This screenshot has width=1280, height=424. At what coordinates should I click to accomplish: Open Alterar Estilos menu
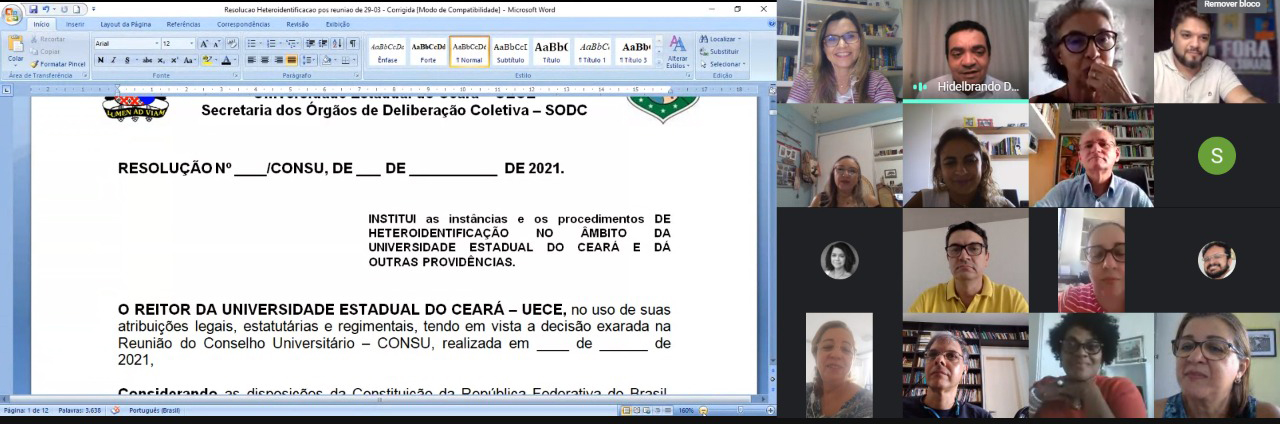pyautogui.click(x=678, y=50)
